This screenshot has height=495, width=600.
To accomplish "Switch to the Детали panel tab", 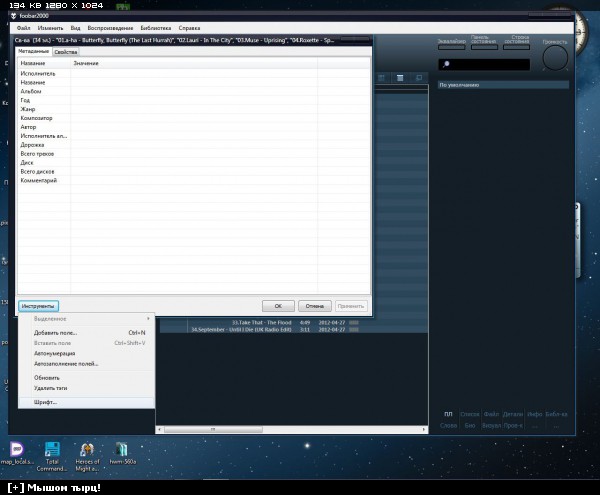I will [x=513, y=414].
